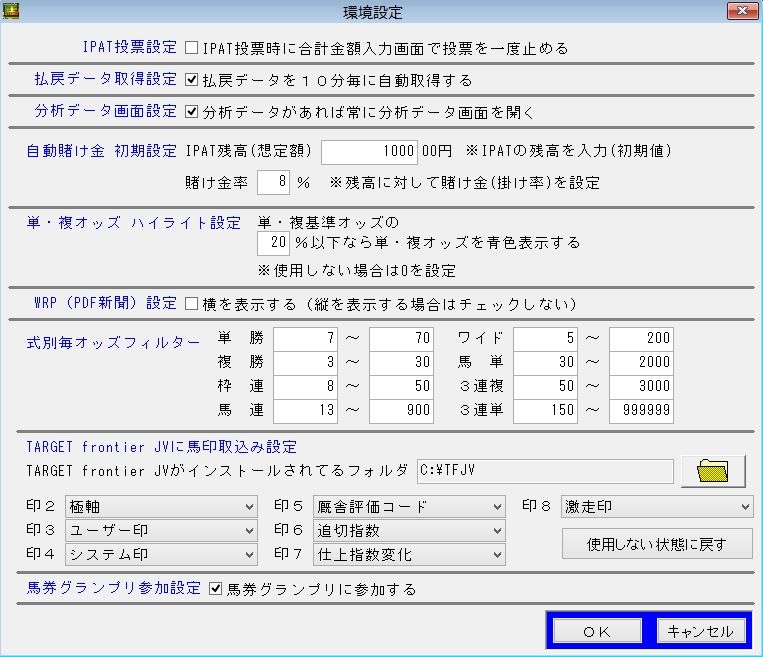Click the キャンセル button
The image size is (763, 657).
coord(701,631)
